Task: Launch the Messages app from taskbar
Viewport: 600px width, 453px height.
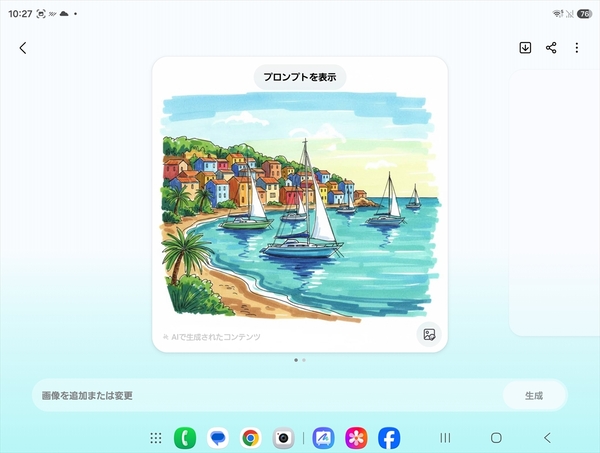Action: point(218,438)
